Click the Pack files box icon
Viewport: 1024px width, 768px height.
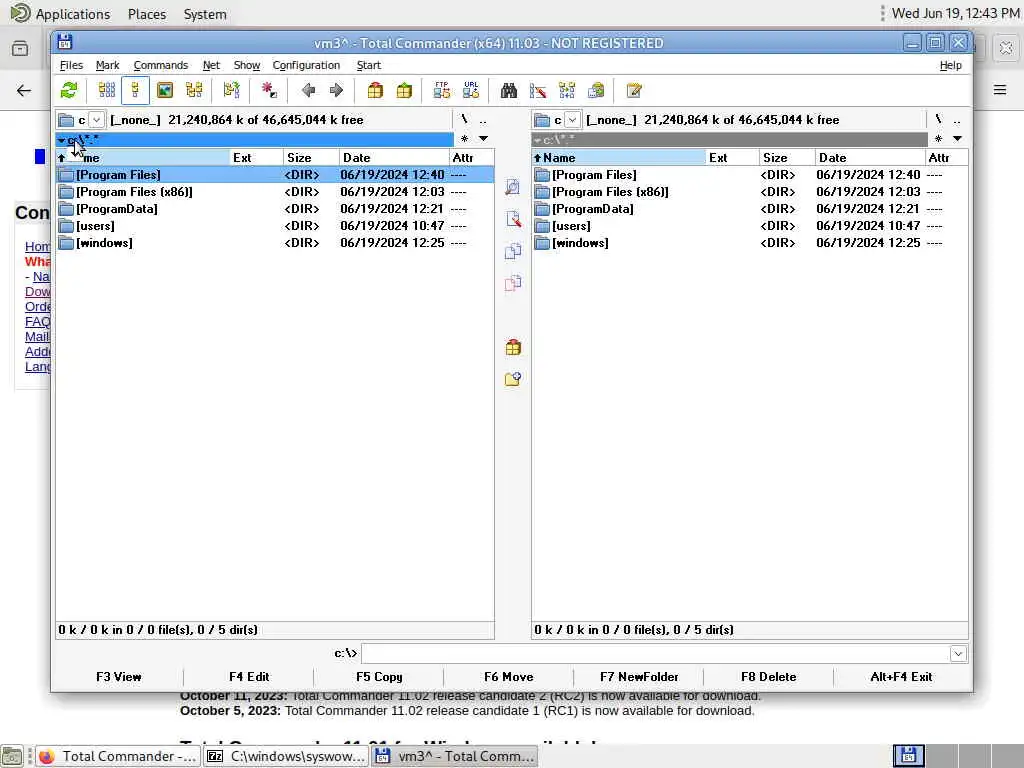[x=375, y=90]
